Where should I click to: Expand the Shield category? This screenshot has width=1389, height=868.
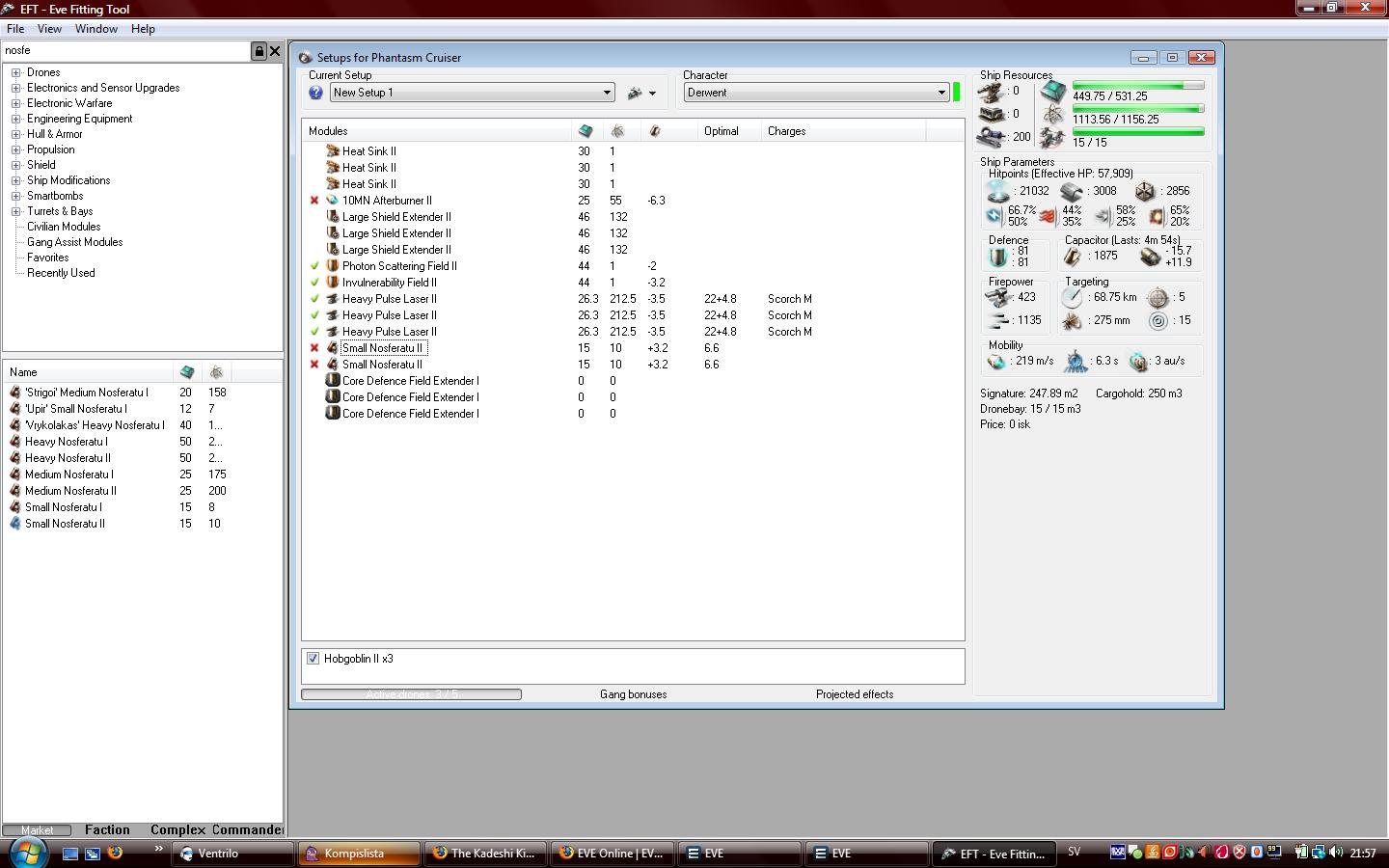[x=16, y=165]
